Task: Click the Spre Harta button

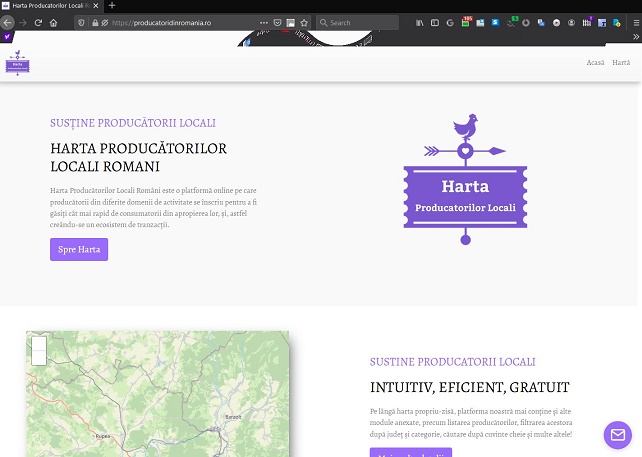Action: click(79, 249)
